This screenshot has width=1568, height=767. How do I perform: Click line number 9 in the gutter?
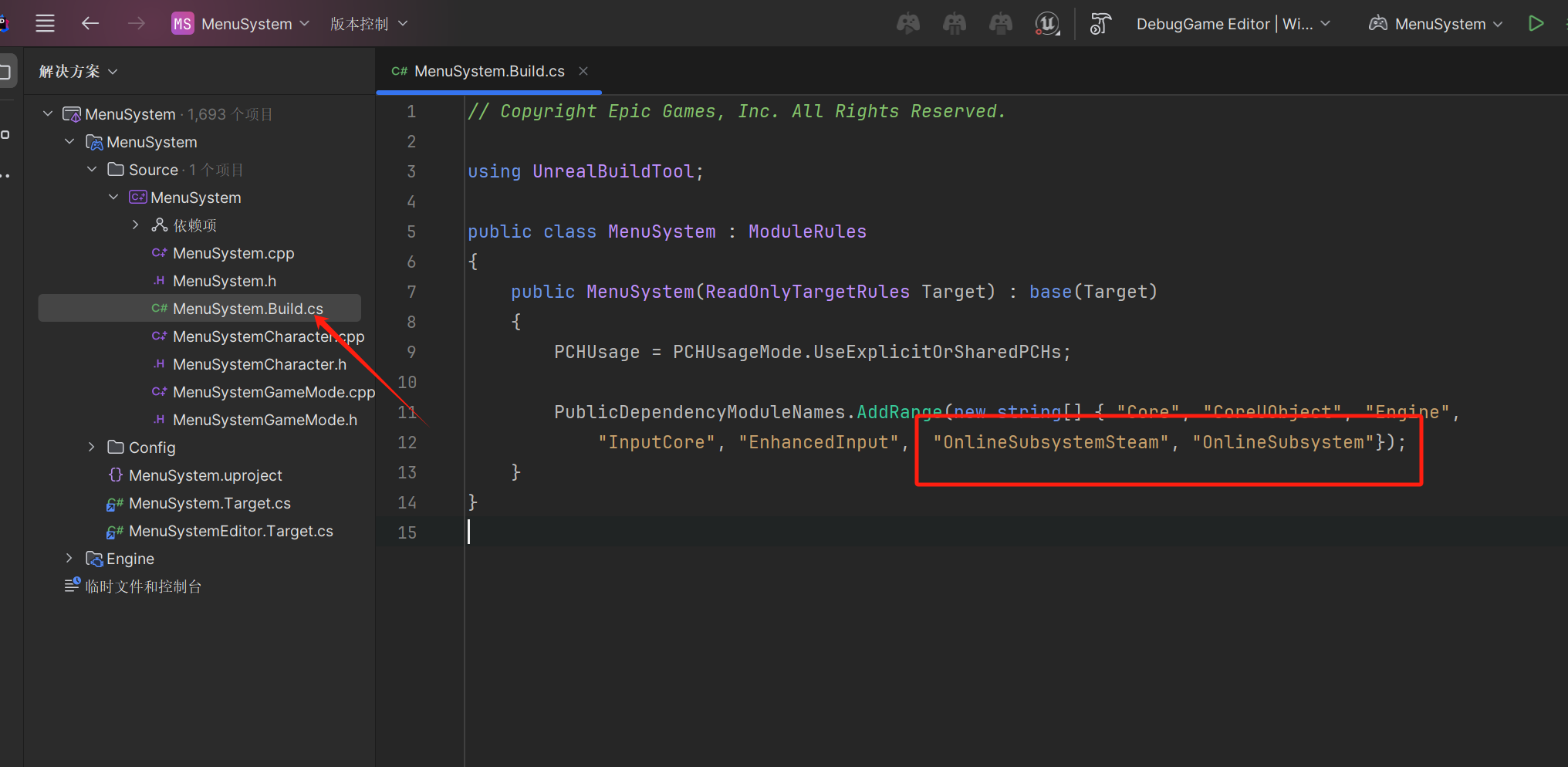[411, 352]
